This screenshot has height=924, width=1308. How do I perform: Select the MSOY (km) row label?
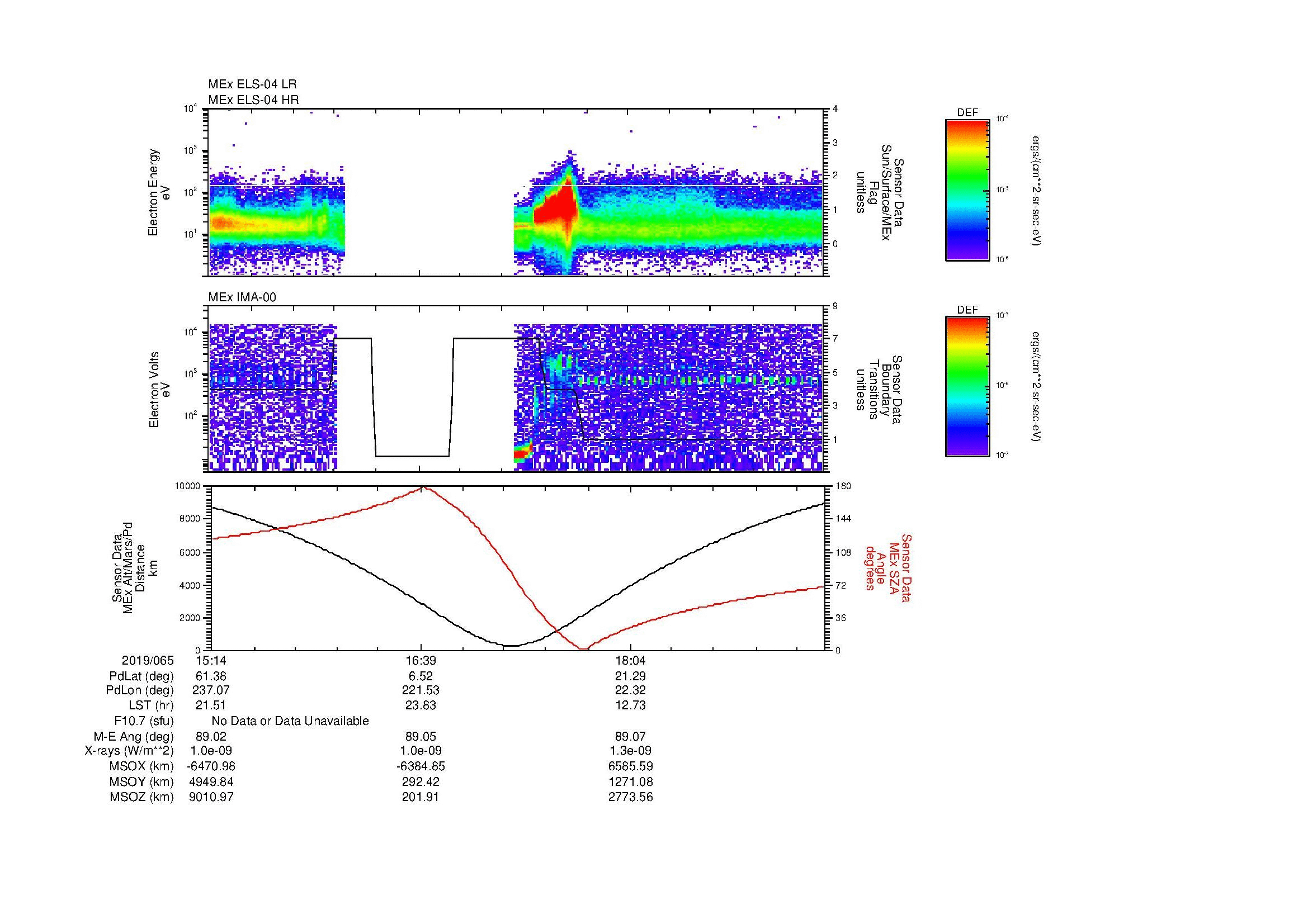[x=142, y=781]
